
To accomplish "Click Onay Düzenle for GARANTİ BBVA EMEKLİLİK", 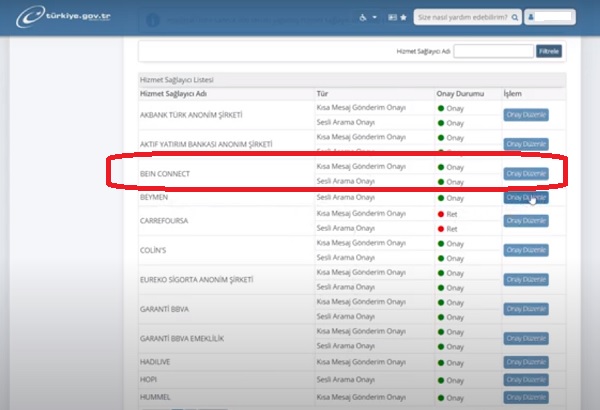I will click(526, 339).
